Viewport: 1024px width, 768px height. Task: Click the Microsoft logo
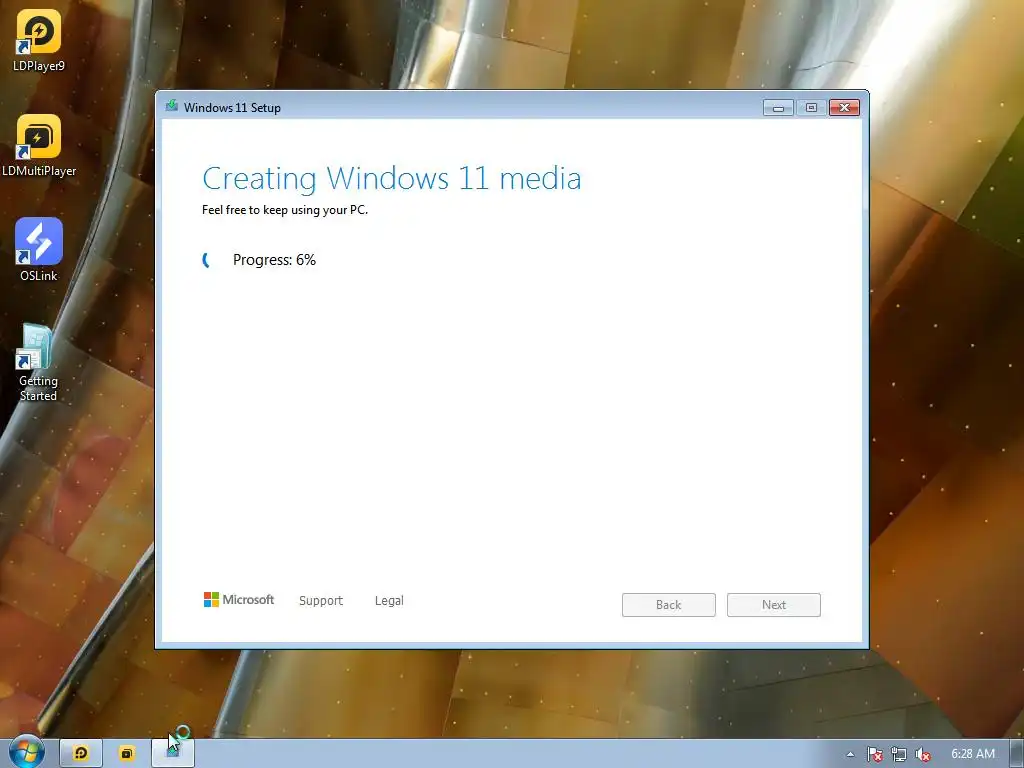point(239,600)
